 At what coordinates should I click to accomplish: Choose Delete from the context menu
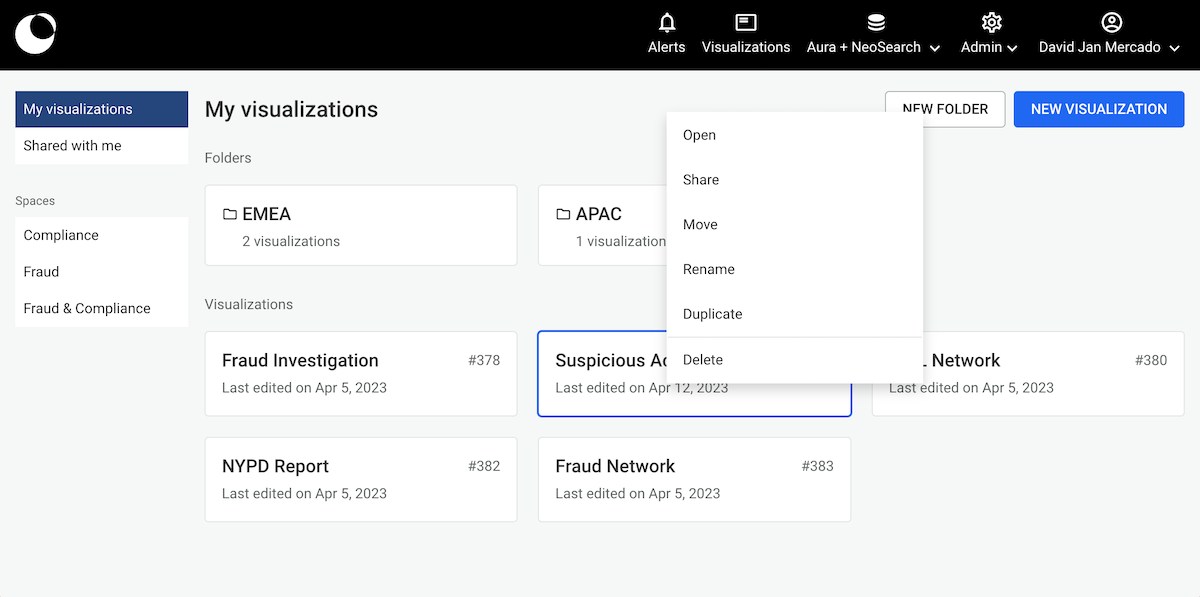point(702,360)
